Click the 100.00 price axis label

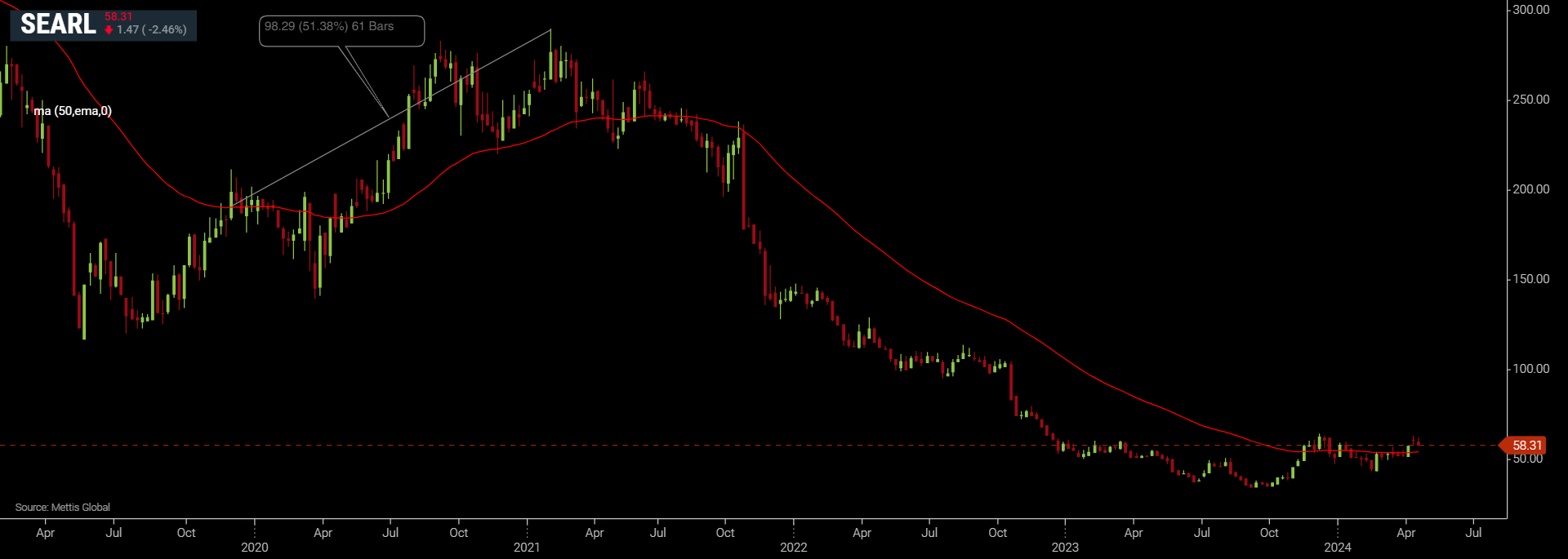1530,369
